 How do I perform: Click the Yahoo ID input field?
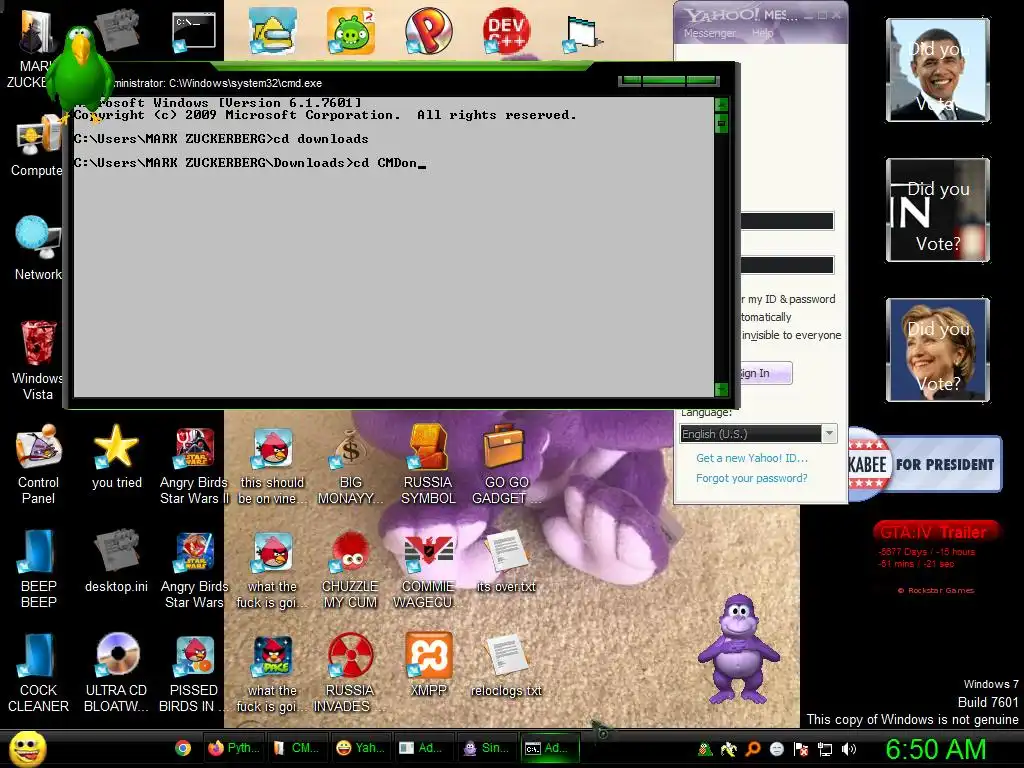pos(787,221)
